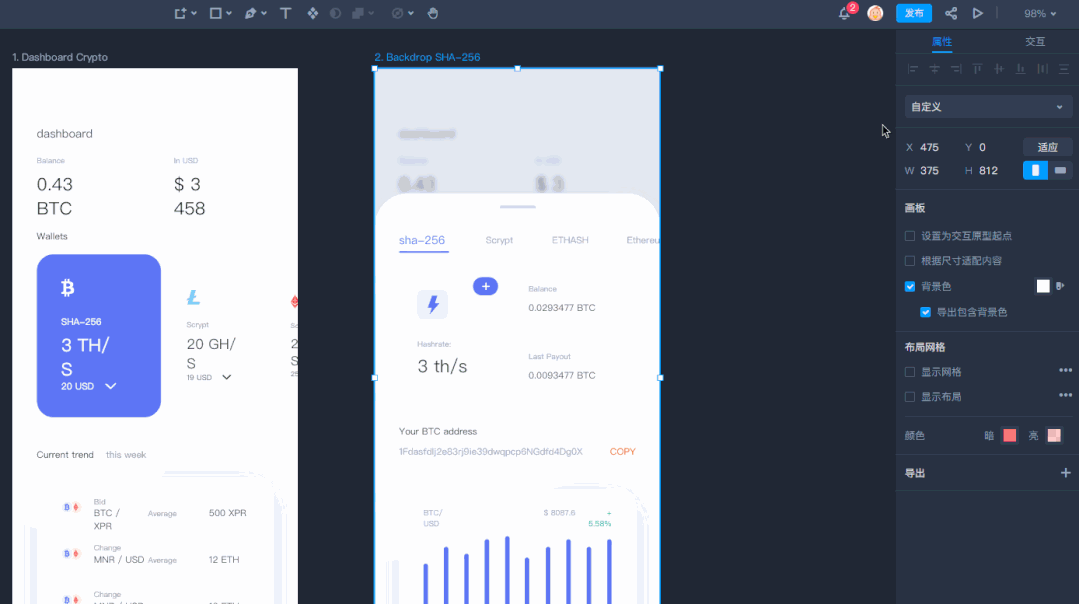Click COPY next to BTC address
The width and height of the screenshot is (1079, 604).
coord(622,452)
